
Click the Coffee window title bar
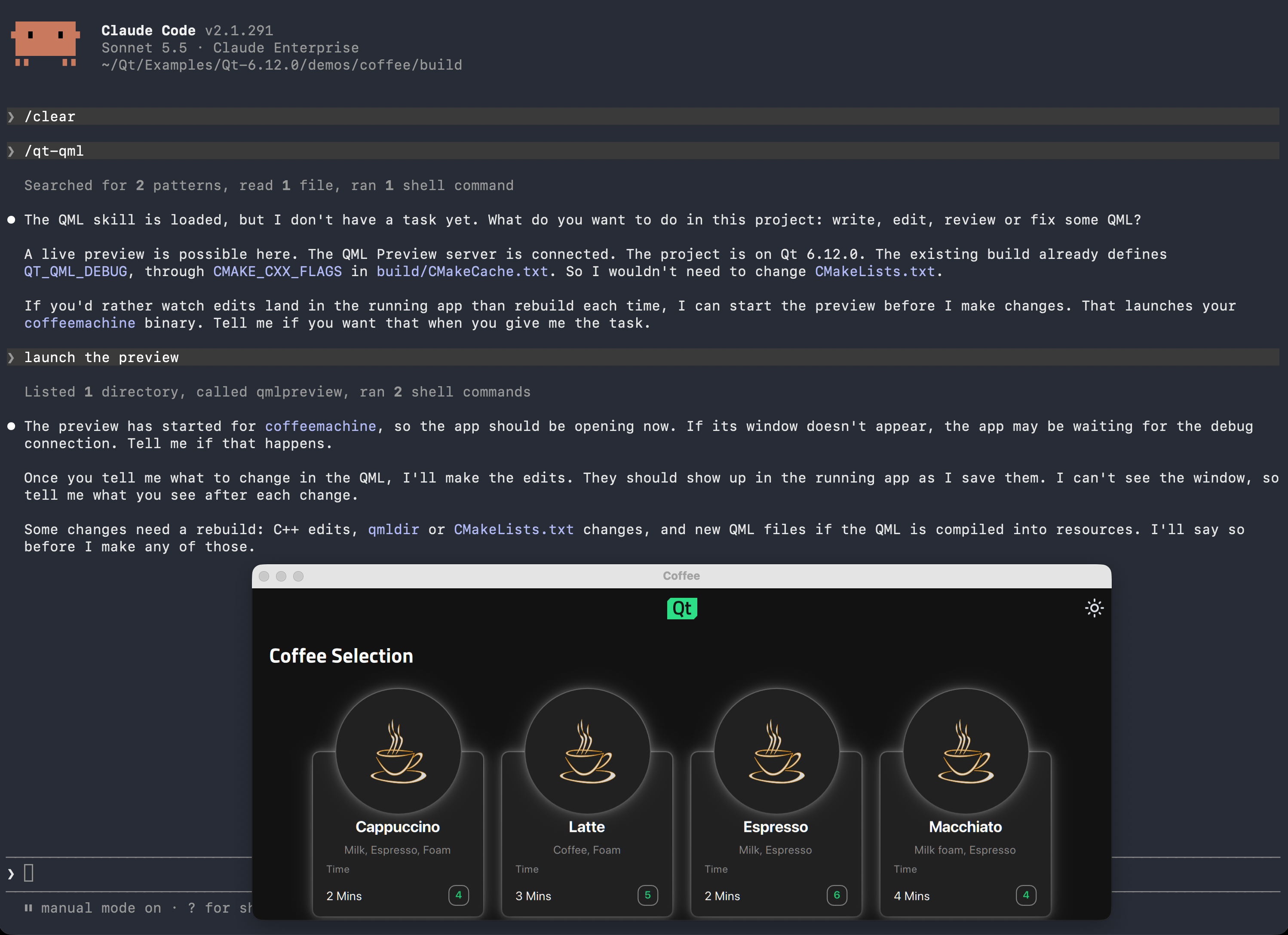[681, 576]
